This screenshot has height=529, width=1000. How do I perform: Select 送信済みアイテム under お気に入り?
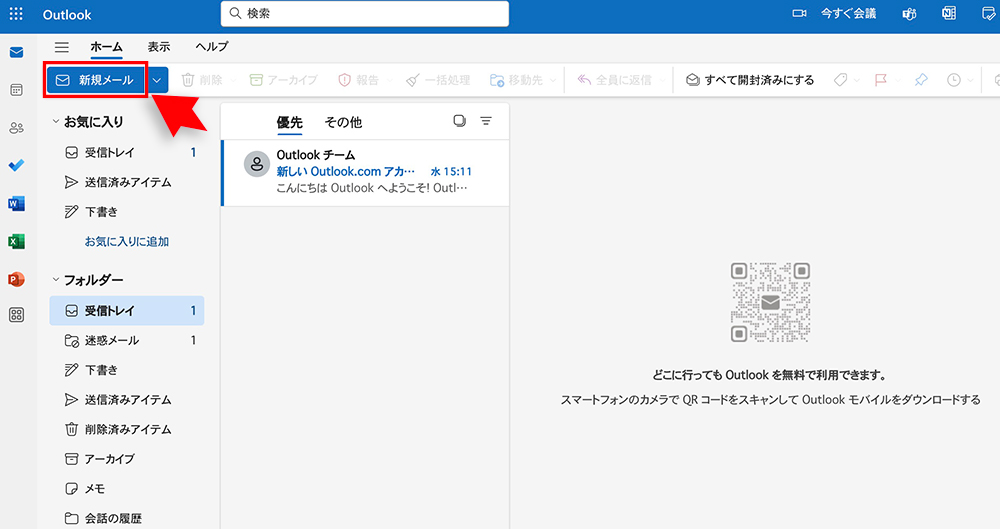pos(127,183)
